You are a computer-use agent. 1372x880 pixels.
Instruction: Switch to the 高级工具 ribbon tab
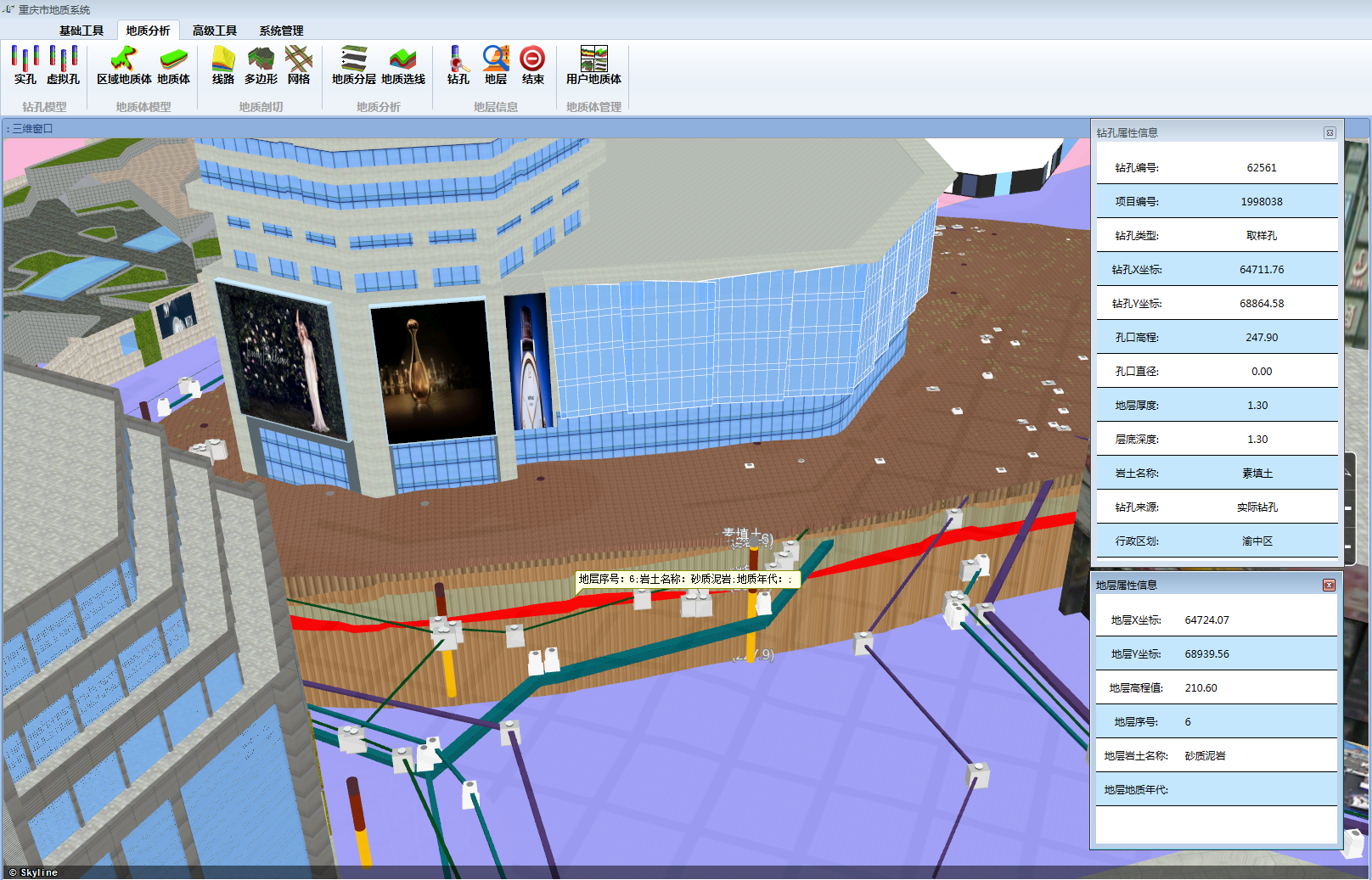click(x=214, y=31)
